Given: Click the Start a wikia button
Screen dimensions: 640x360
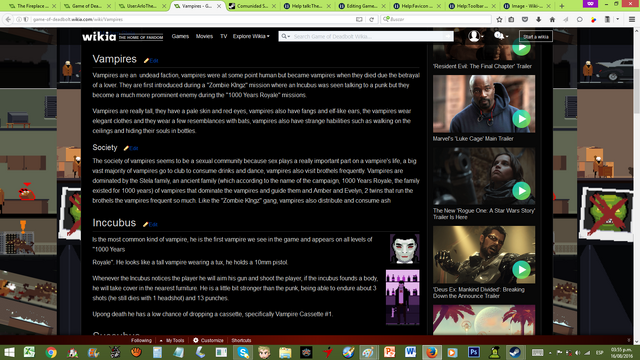Looking at the screenshot, I should 536,36.
